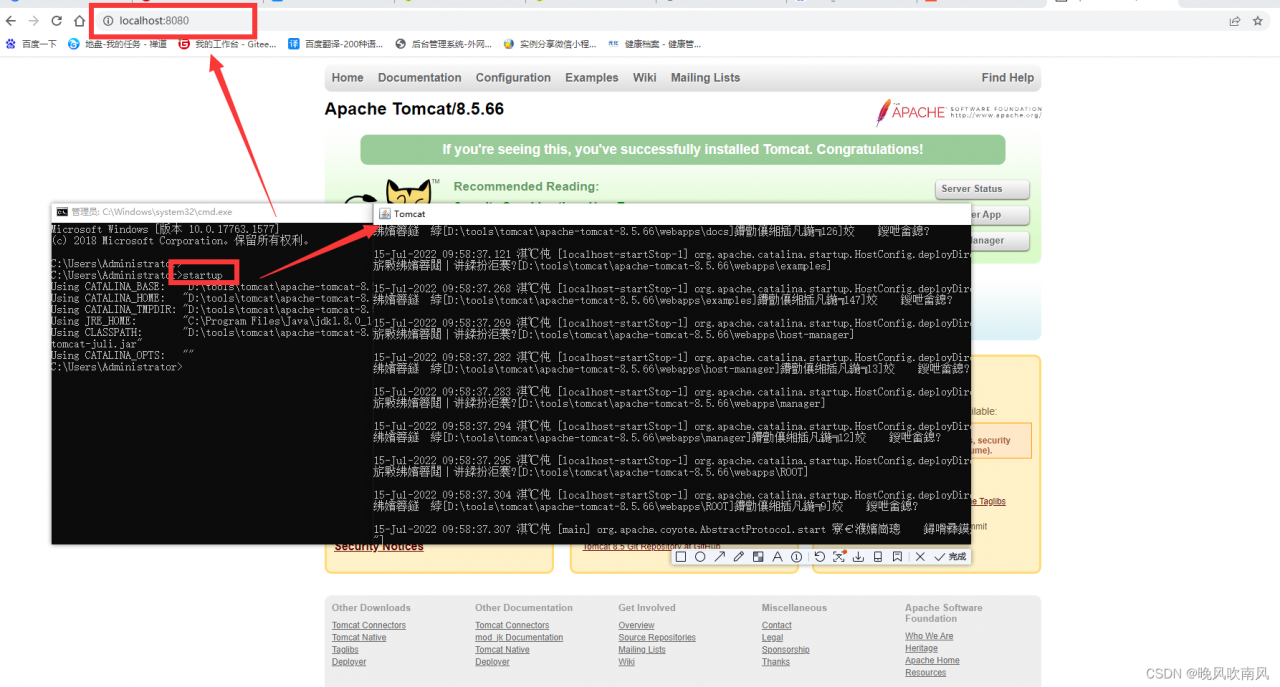Open the Apache Home link
The image size is (1280, 687).
click(x=932, y=661)
